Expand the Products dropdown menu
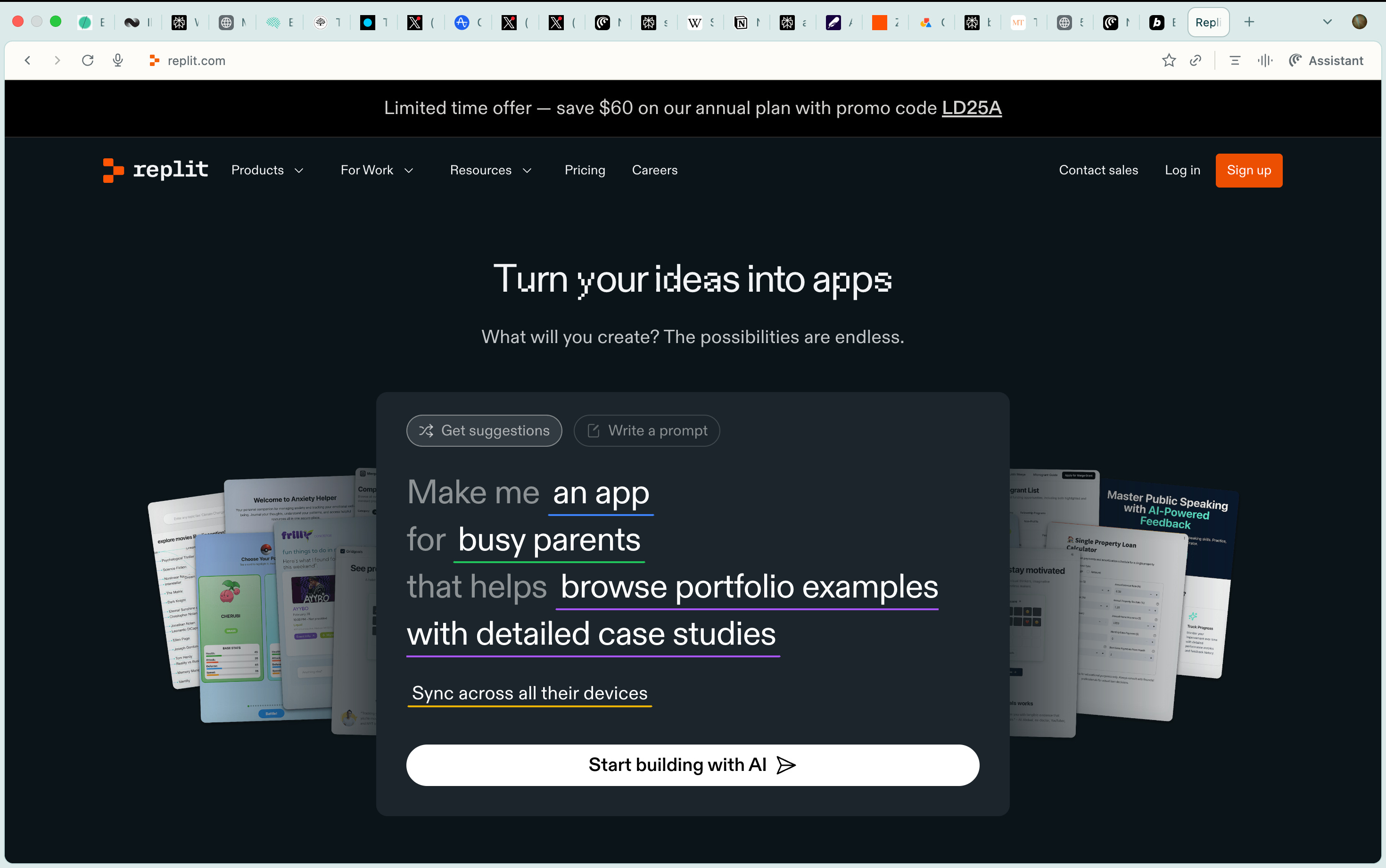The height and width of the screenshot is (868, 1386). [267, 170]
